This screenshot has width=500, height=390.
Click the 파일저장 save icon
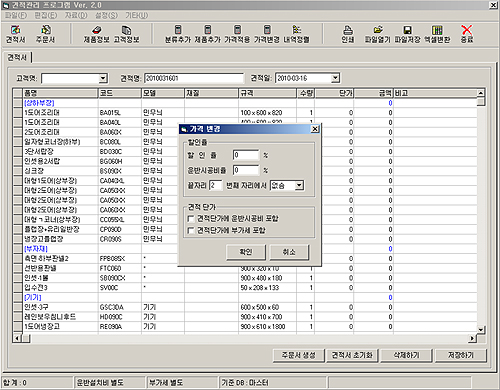click(x=407, y=34)
